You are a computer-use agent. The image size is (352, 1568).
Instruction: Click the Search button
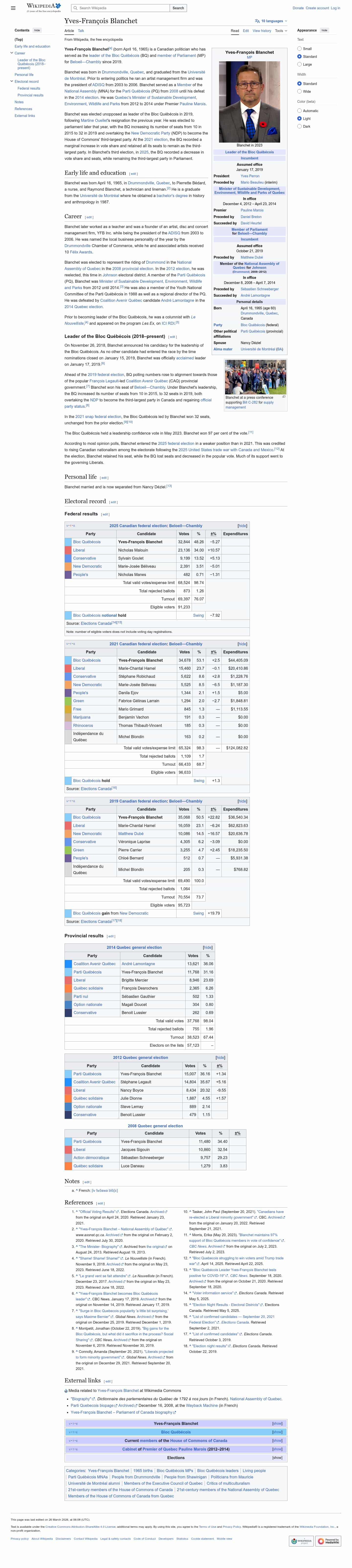(178, 8)
